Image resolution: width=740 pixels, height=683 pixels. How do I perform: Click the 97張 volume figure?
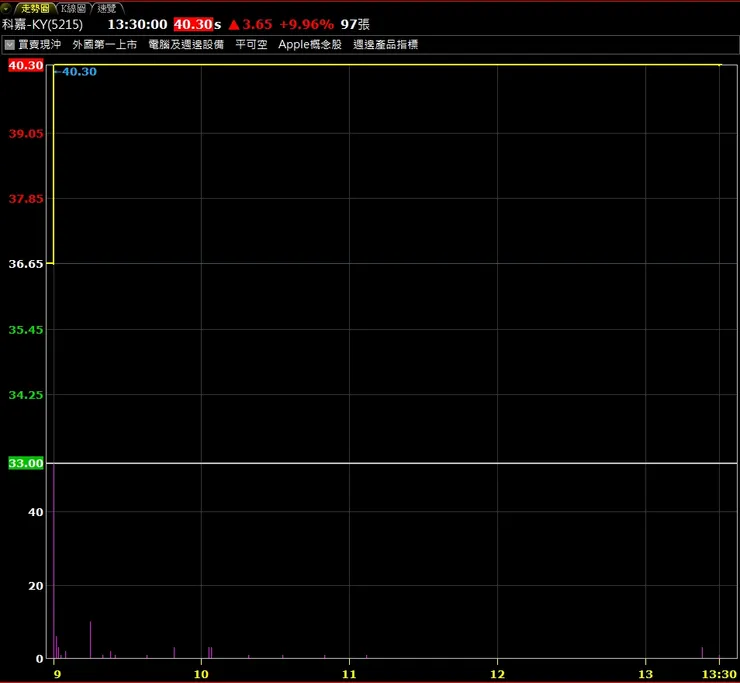[355, 25]
